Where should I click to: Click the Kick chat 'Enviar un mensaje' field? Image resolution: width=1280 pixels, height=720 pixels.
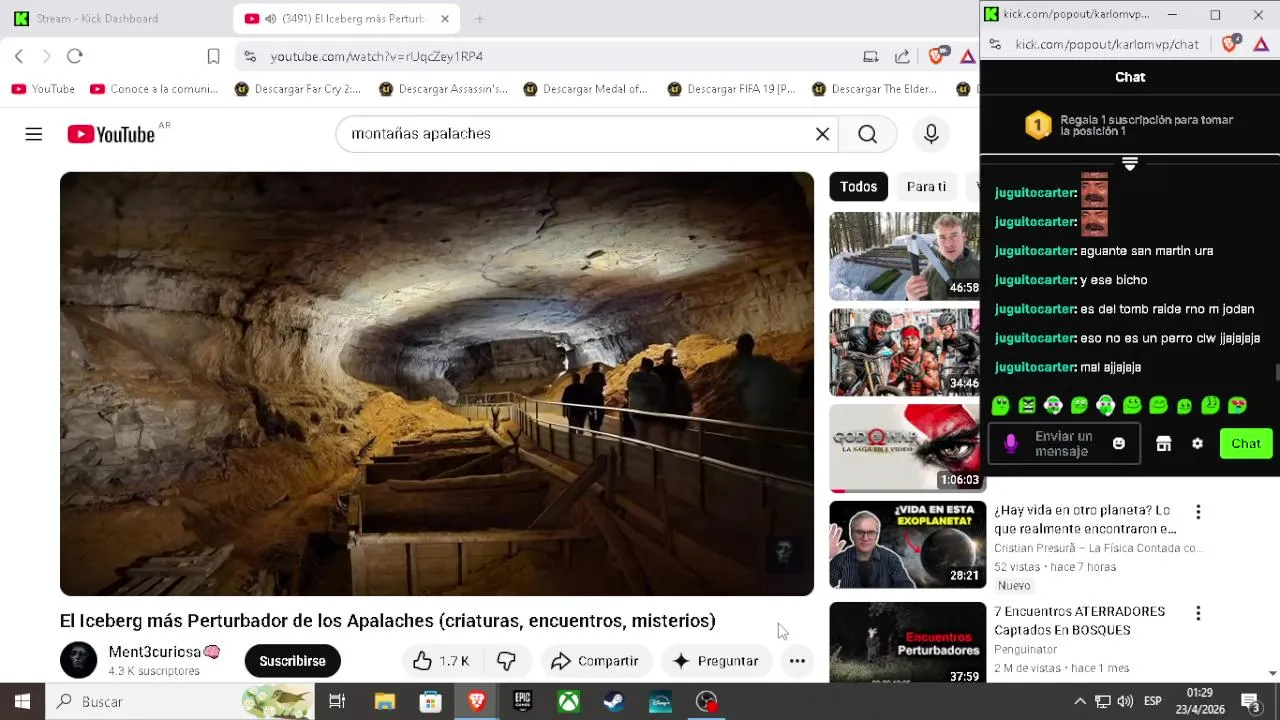point(1064,444)
